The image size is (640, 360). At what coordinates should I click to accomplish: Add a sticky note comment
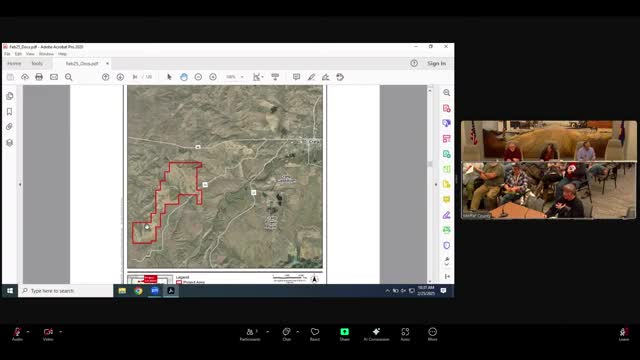point(296,77)
